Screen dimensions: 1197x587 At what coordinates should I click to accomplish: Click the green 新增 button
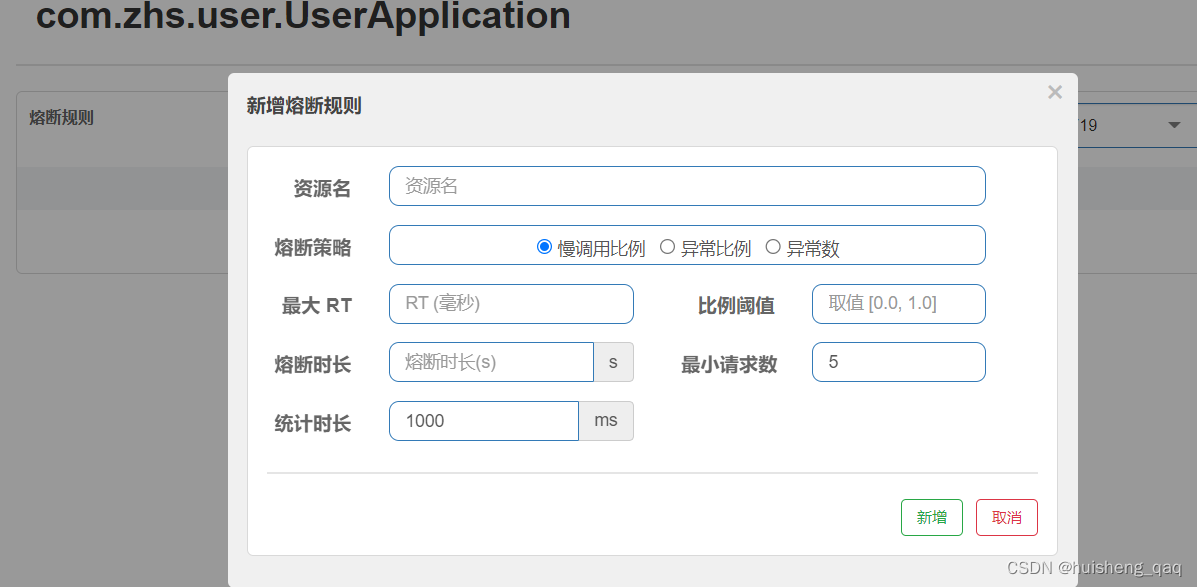930,517
